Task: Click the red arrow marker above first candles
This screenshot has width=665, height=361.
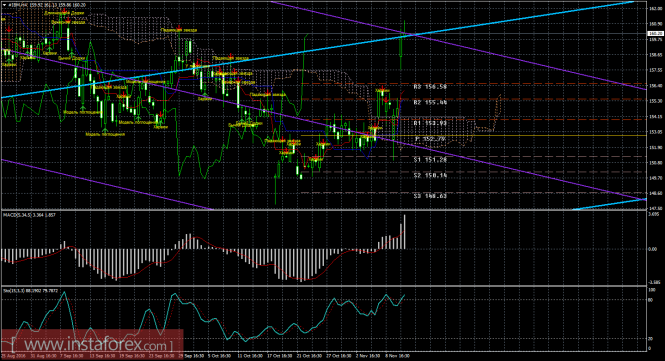Action: pyautogui.click(x=9, y=30)
